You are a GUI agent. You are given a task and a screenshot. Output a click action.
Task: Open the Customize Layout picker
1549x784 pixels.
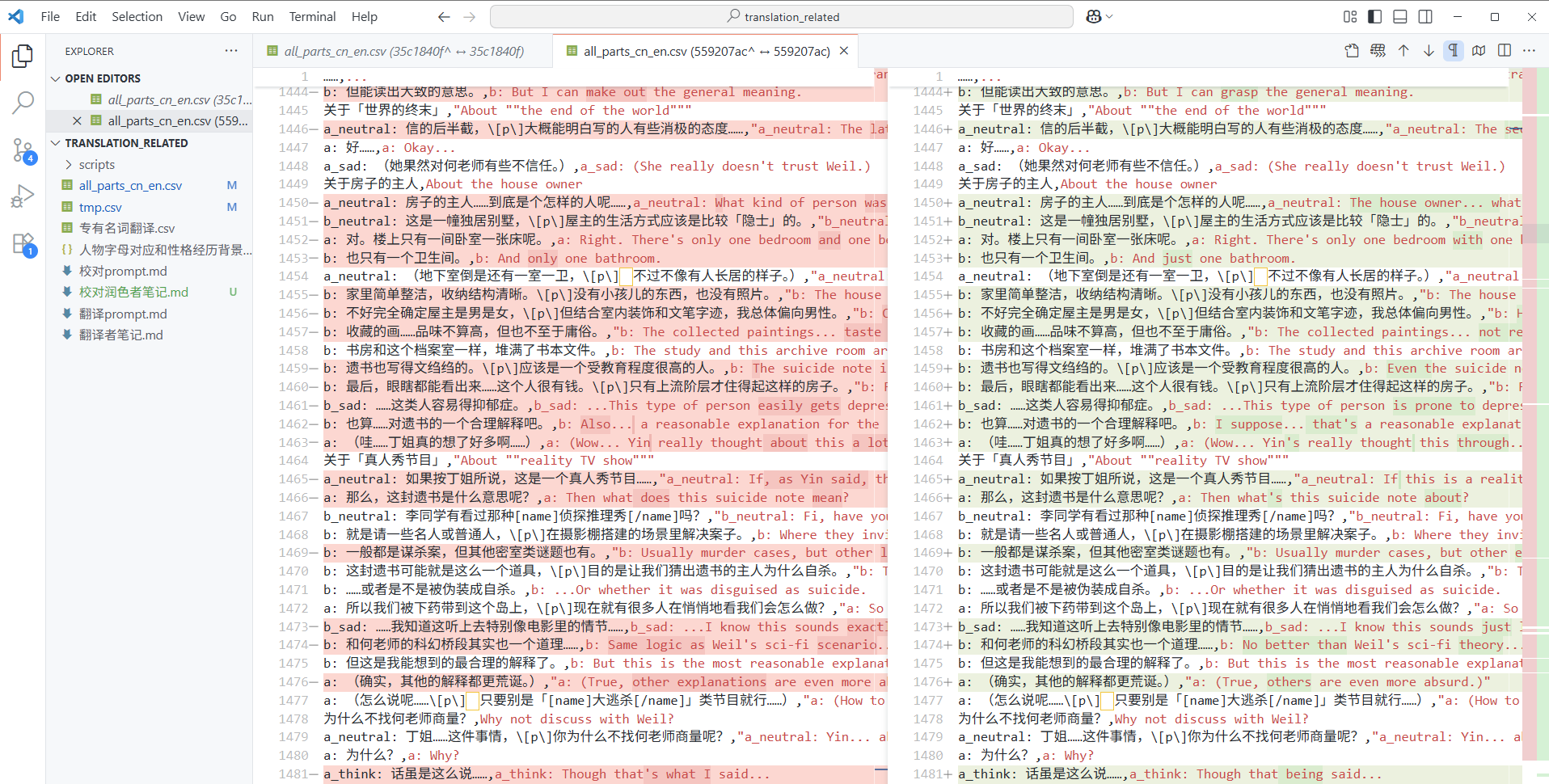[x=1349, y=16]
